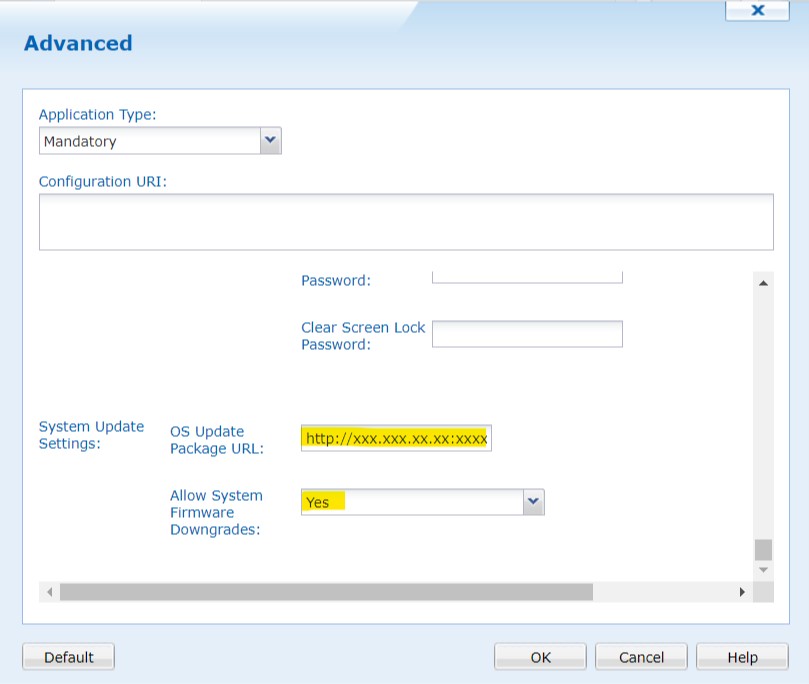Image resolution: width=809 pixels, height=684 pixels.
Task: Click the "Configuration URI:" label
Action: click(x=103, y=182)
